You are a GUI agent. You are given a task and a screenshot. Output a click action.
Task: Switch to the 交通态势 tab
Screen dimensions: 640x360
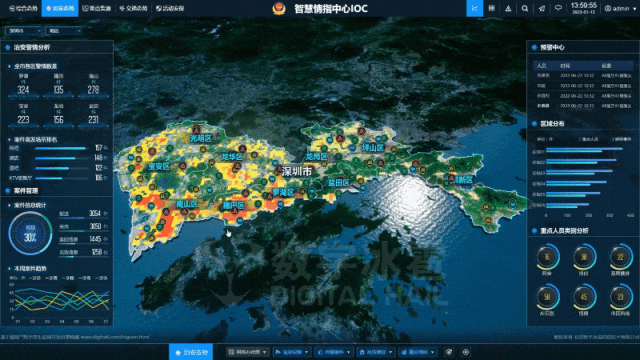tap(133, 8)
